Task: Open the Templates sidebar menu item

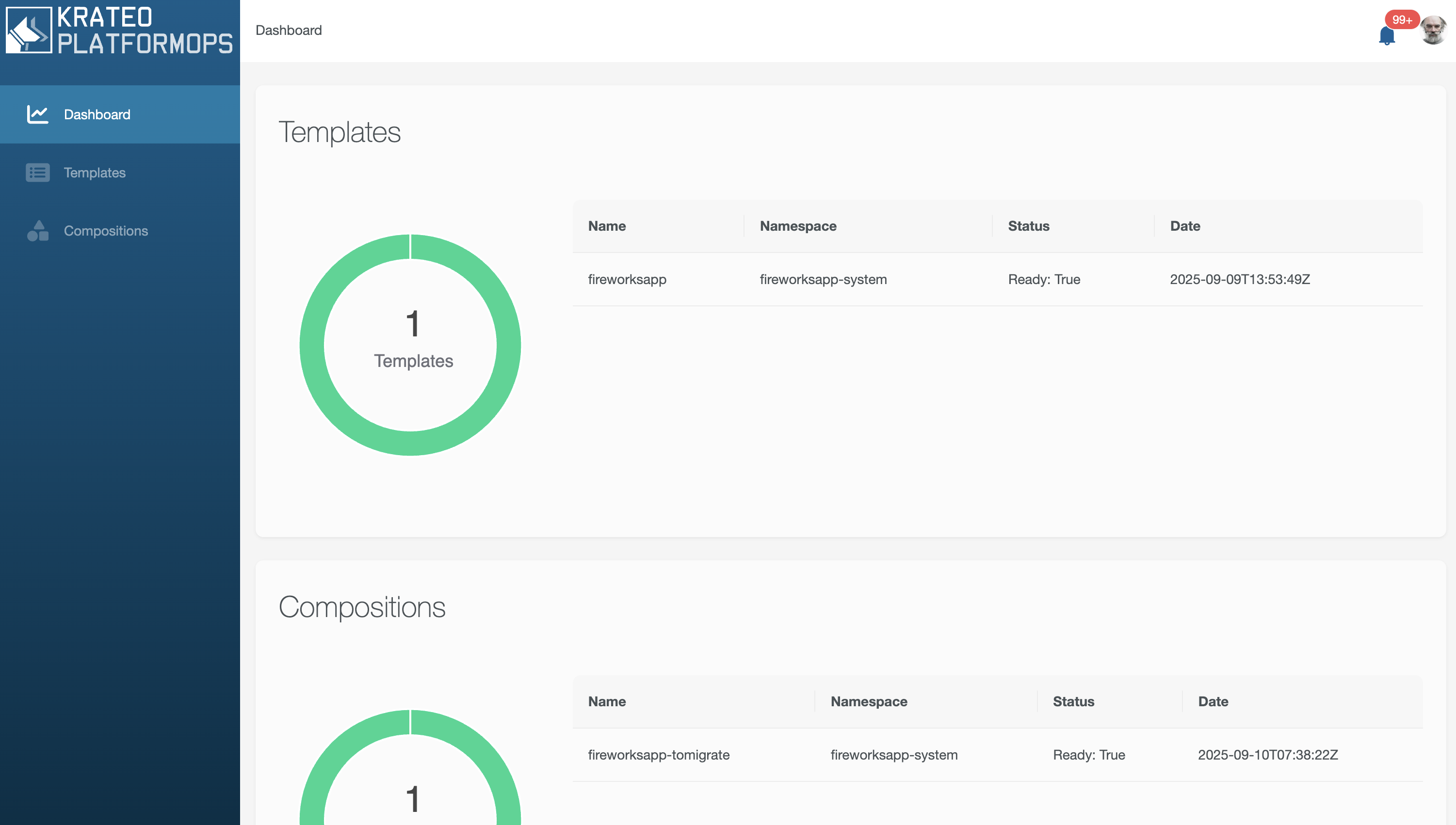Action: (x=95, y=173)
